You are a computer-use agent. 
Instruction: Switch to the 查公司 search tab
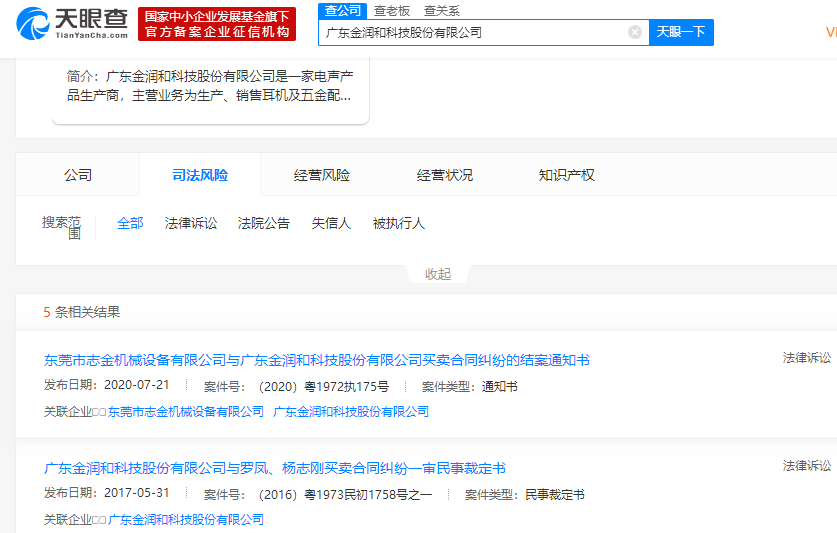342,11
